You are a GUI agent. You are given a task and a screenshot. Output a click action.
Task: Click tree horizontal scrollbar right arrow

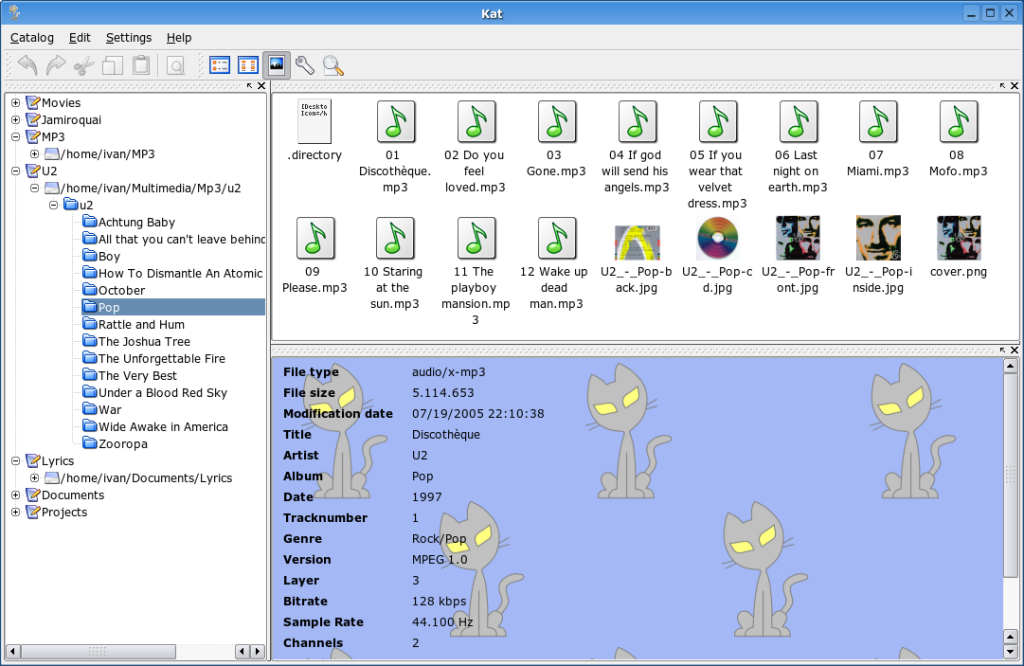coord(257,651)
